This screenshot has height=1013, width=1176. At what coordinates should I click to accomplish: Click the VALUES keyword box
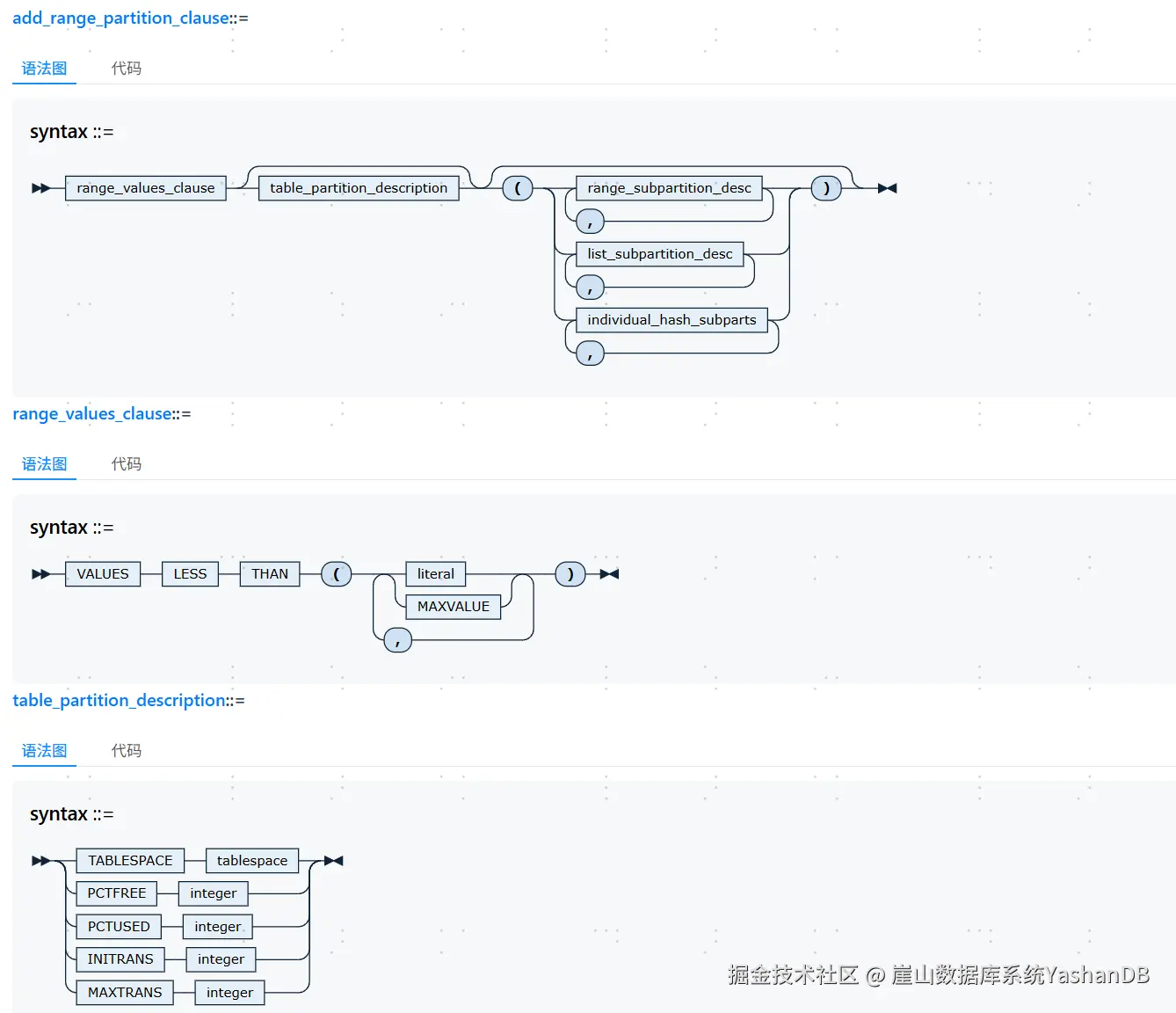[x=103, y=574]
